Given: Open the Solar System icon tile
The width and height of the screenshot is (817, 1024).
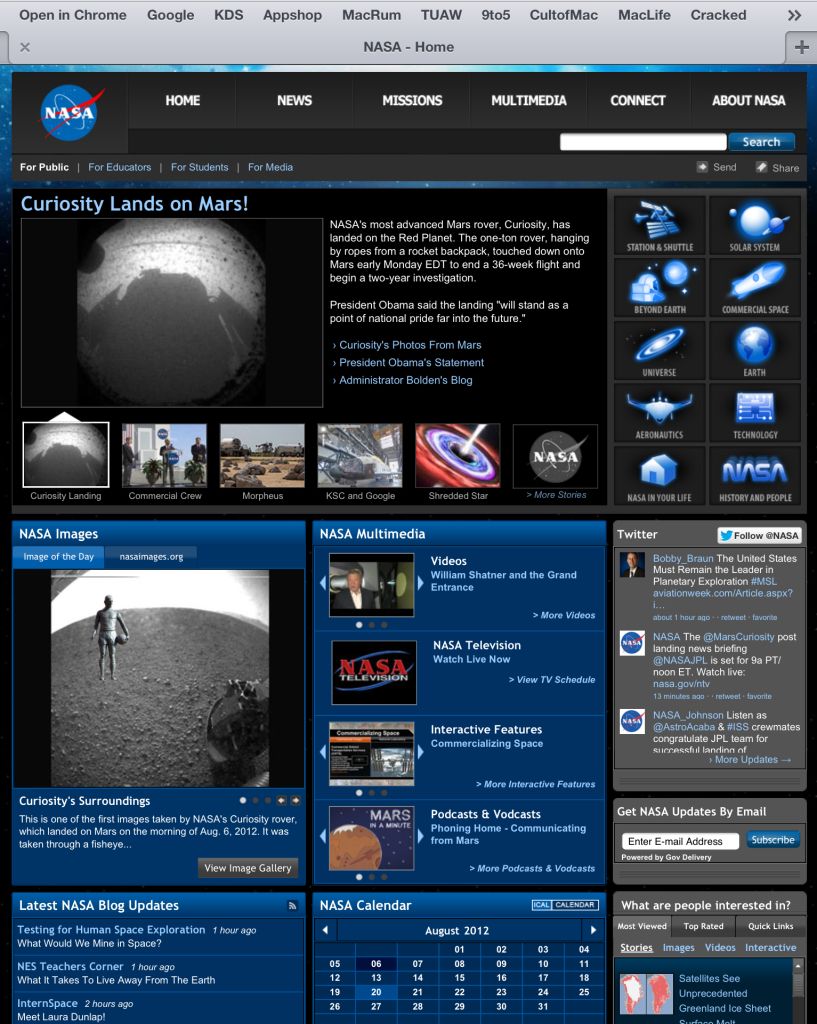Looking at the screenshot, I should click(754, 225).
